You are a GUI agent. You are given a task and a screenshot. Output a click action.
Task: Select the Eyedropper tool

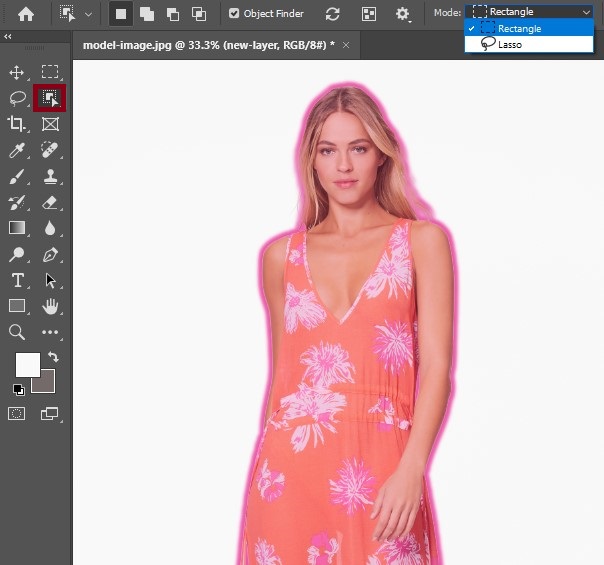click(x=17, y=150)
